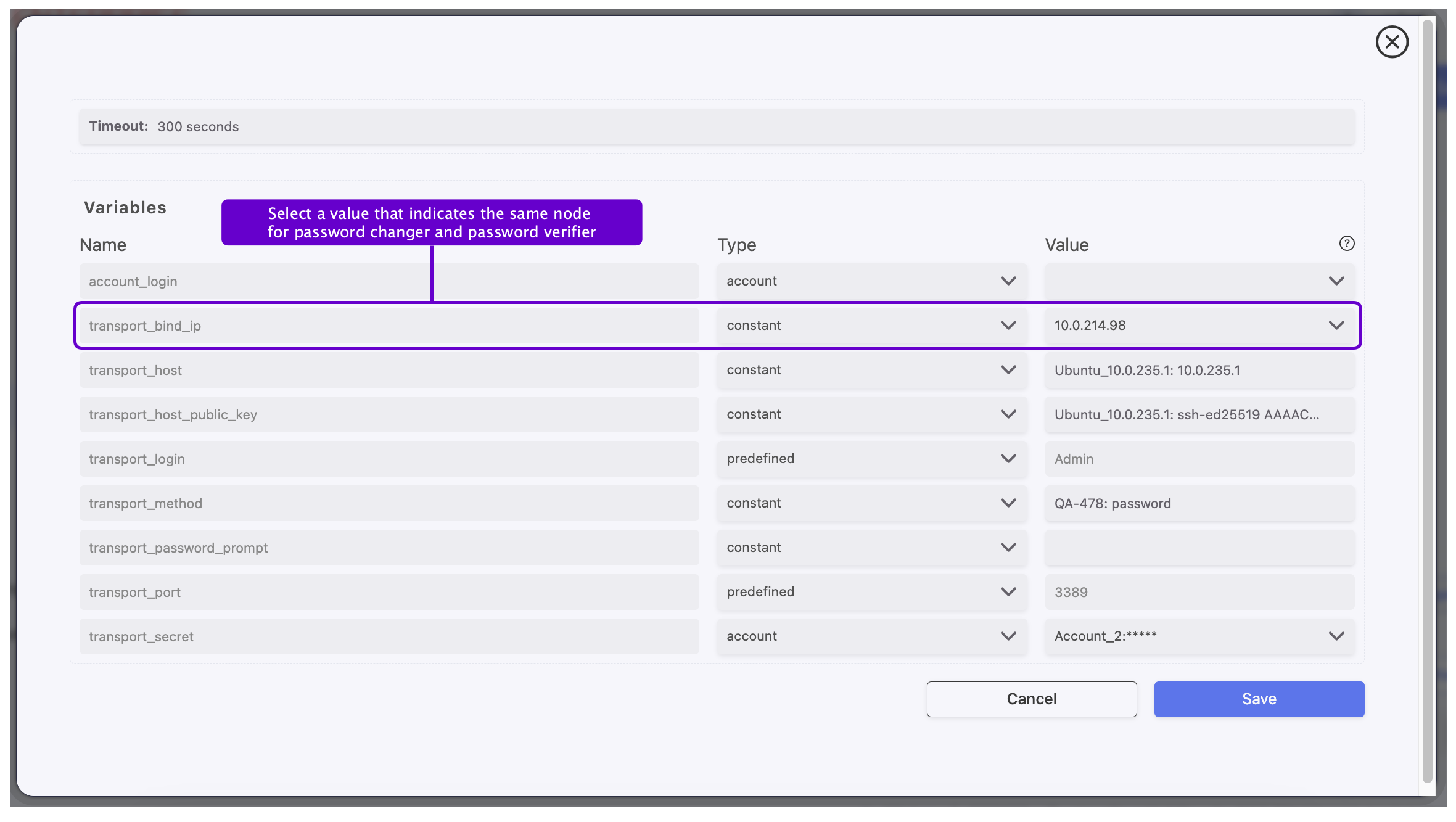Click the transport_bind_ip name field

(x=389, y=326)
